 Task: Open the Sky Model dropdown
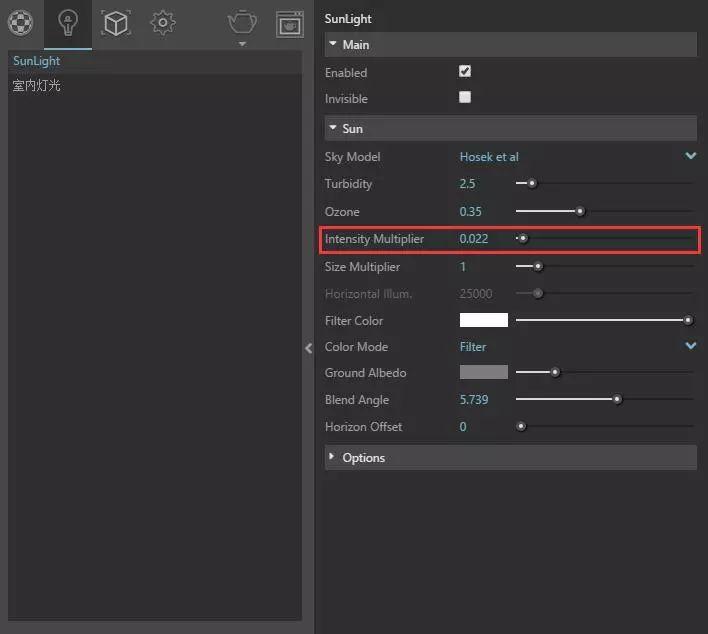click(578, 157)
